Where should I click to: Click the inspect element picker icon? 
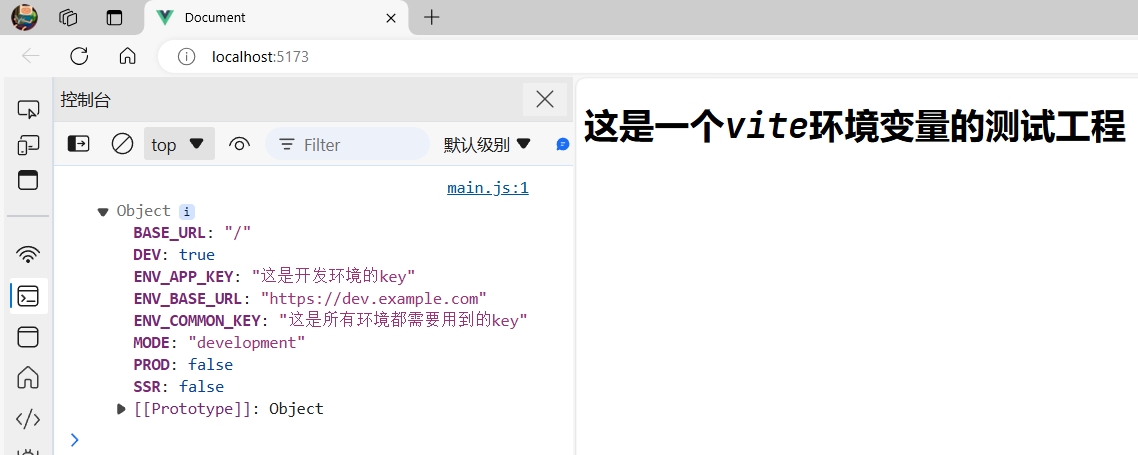(x=28, y=109)
